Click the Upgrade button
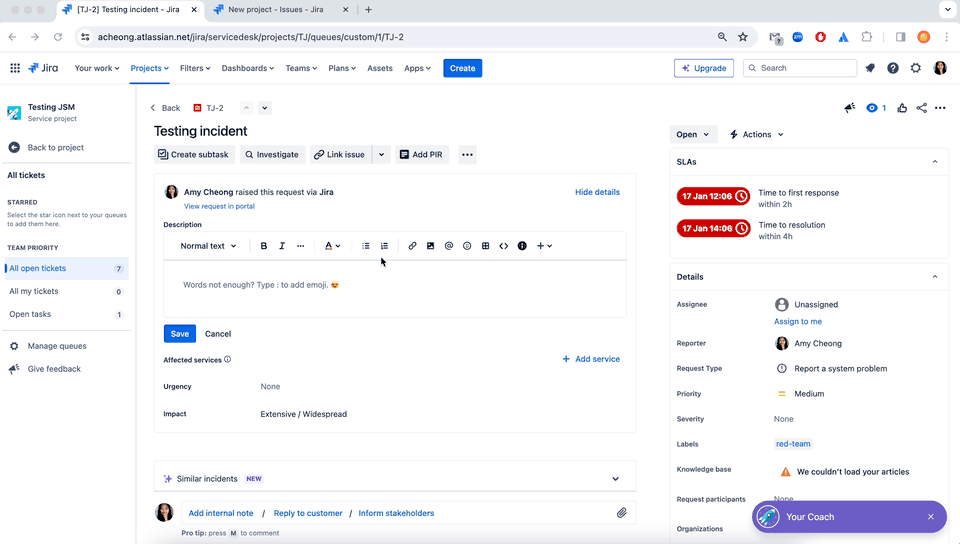Image resolution: width=960 pixels, height=544 pixels. point(704,68)
